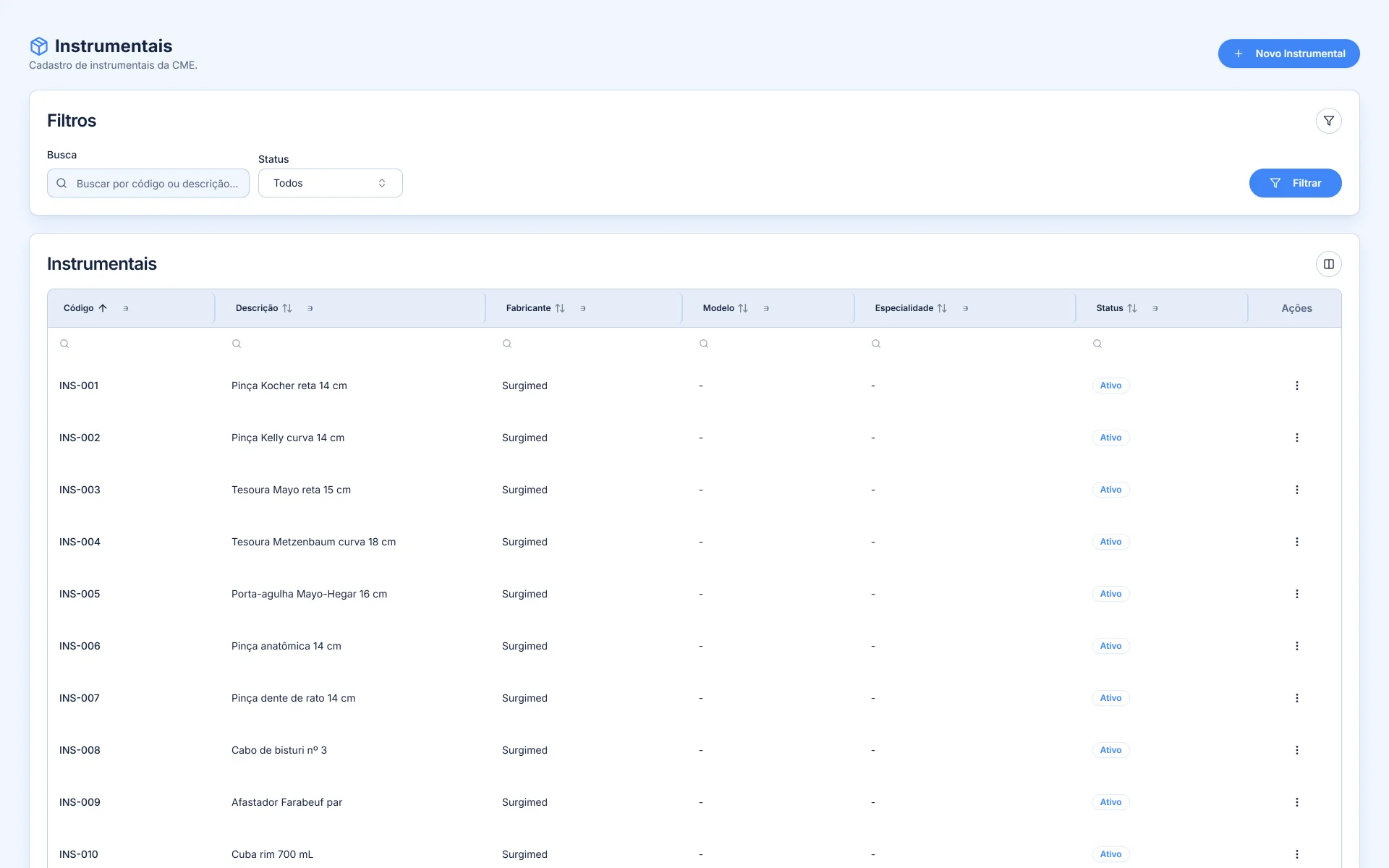The width and height of the screenshot is (1389, 868).
Task: Open filter menu of Status column
Action: tap(1155, 308)
